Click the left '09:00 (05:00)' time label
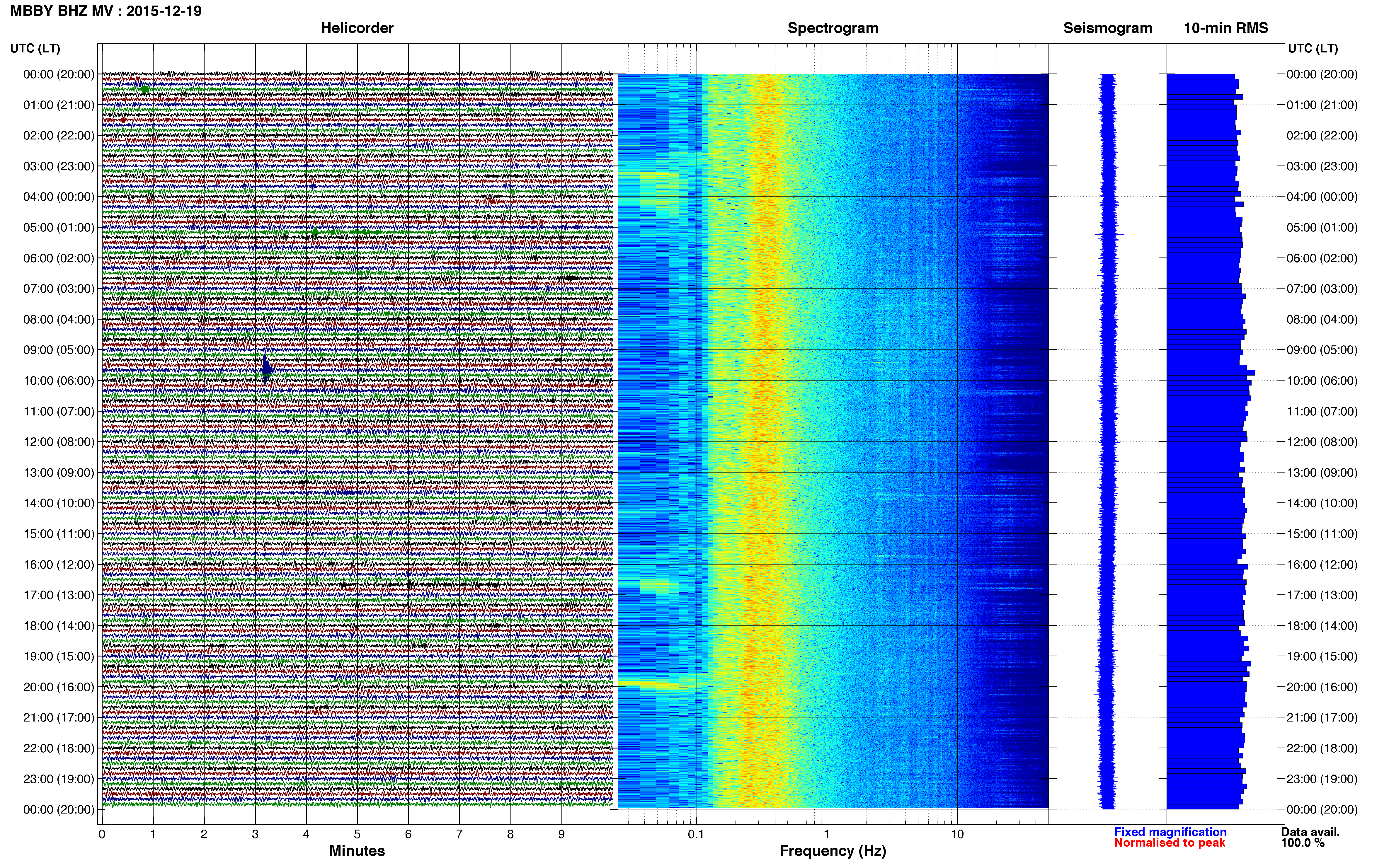This screenshot has width=1389, height=868. coord(59,350)
